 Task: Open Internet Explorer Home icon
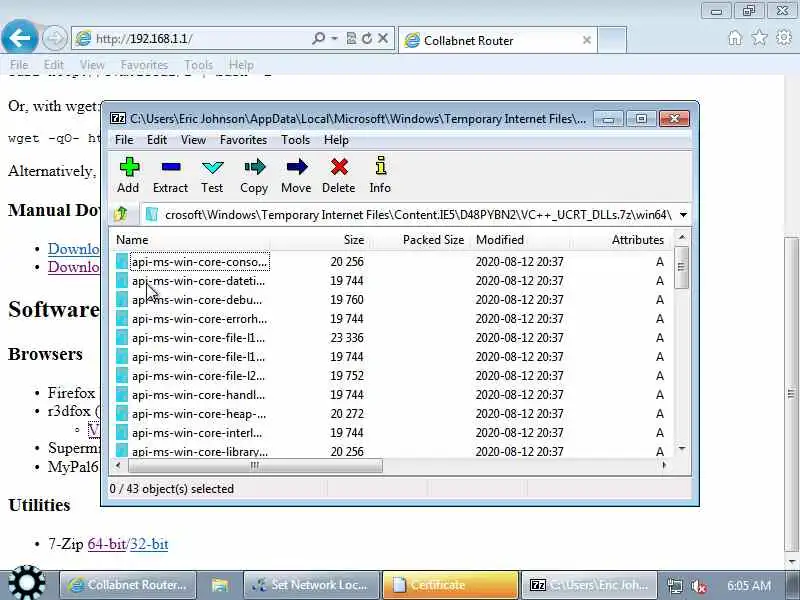point(735,38)
